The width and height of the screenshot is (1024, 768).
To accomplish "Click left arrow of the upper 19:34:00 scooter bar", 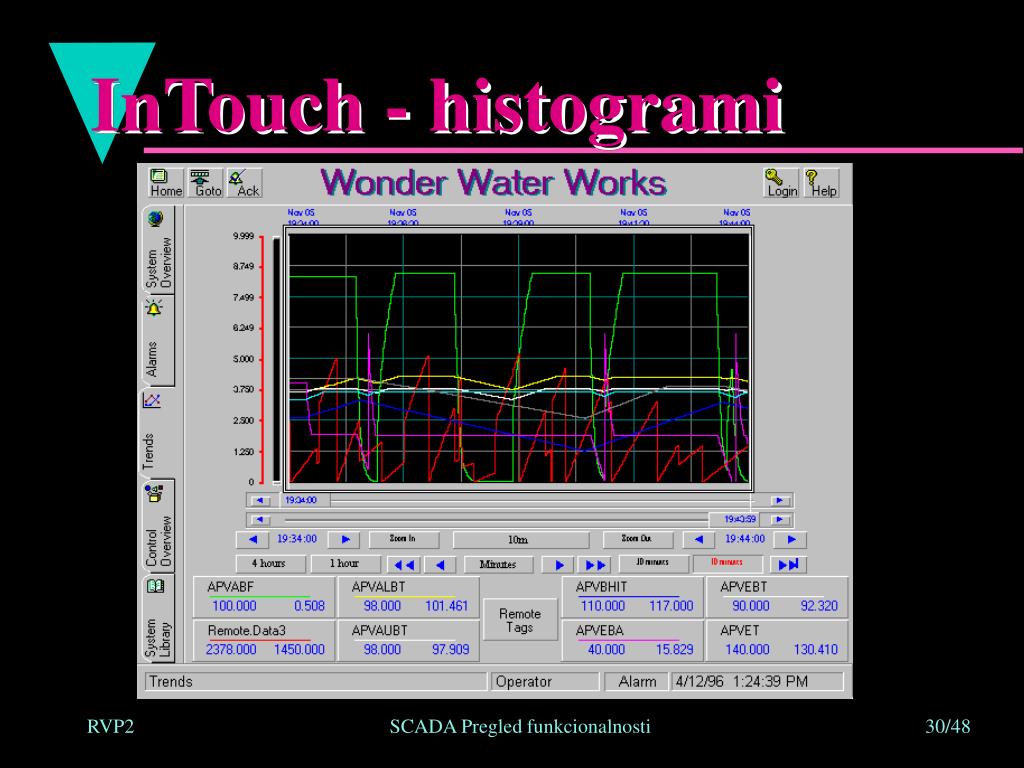I will pyautogui.click(x=260, y=501).
